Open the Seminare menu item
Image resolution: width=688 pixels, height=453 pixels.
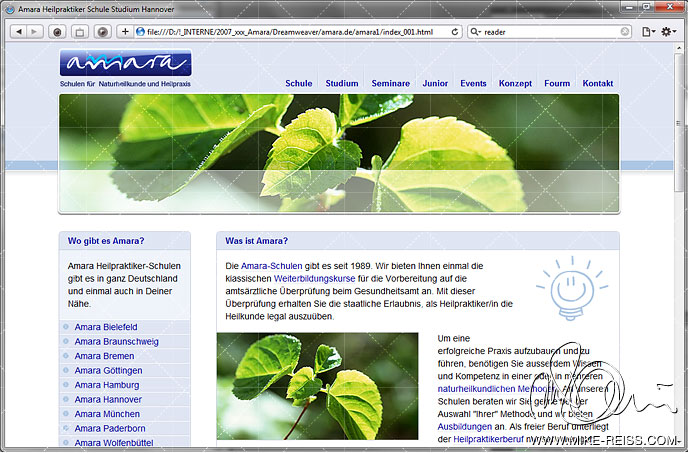391,83
